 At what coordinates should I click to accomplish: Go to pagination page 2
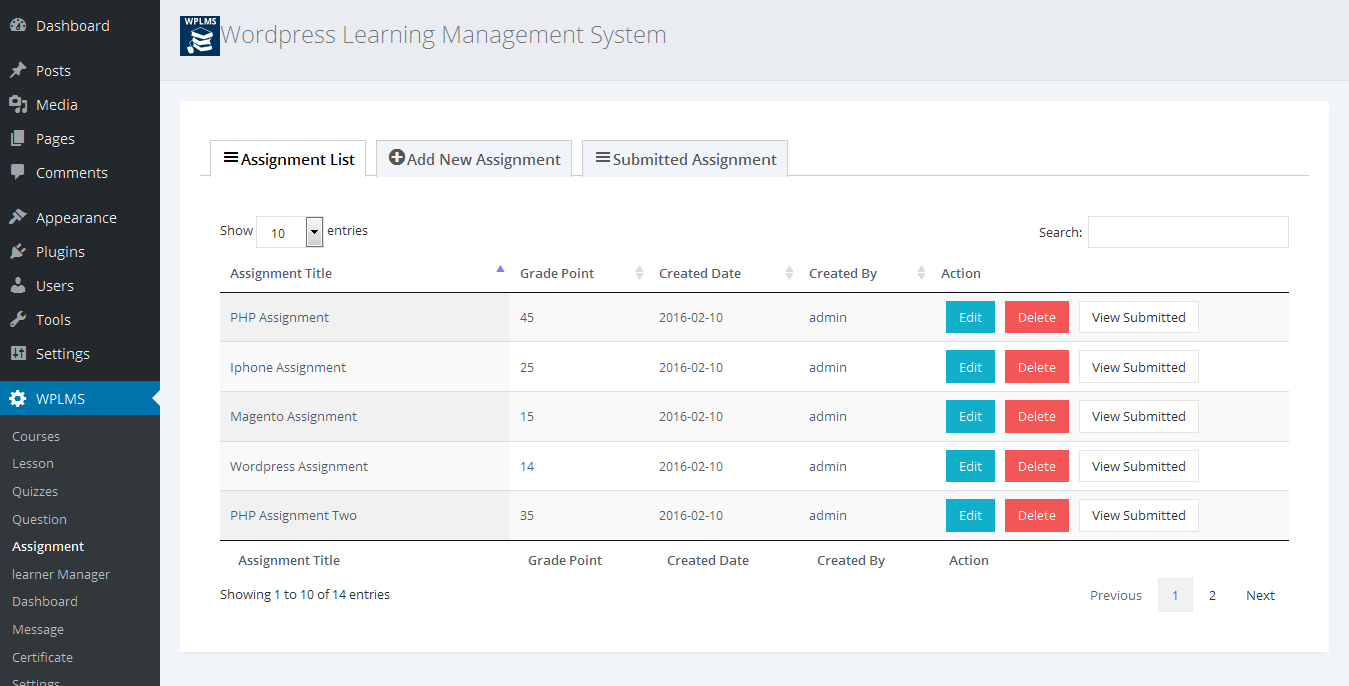(x=1212, y=595)
